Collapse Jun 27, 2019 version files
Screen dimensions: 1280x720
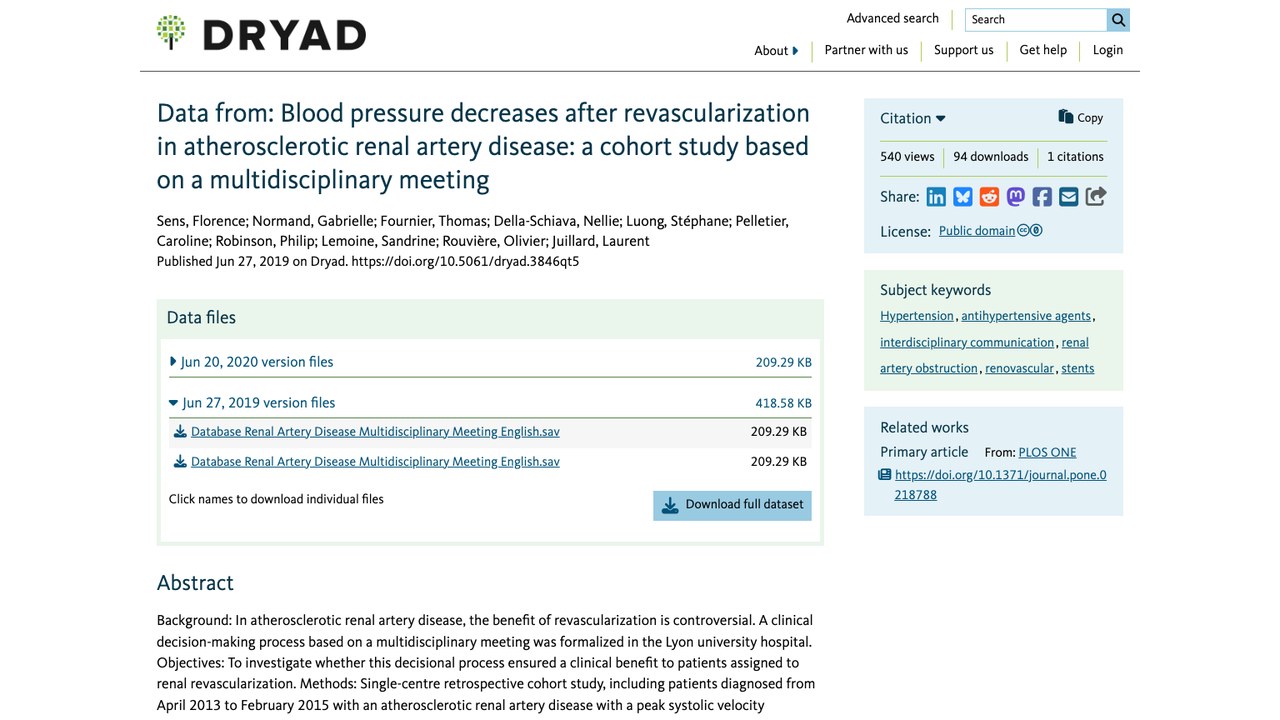(252, 403)
